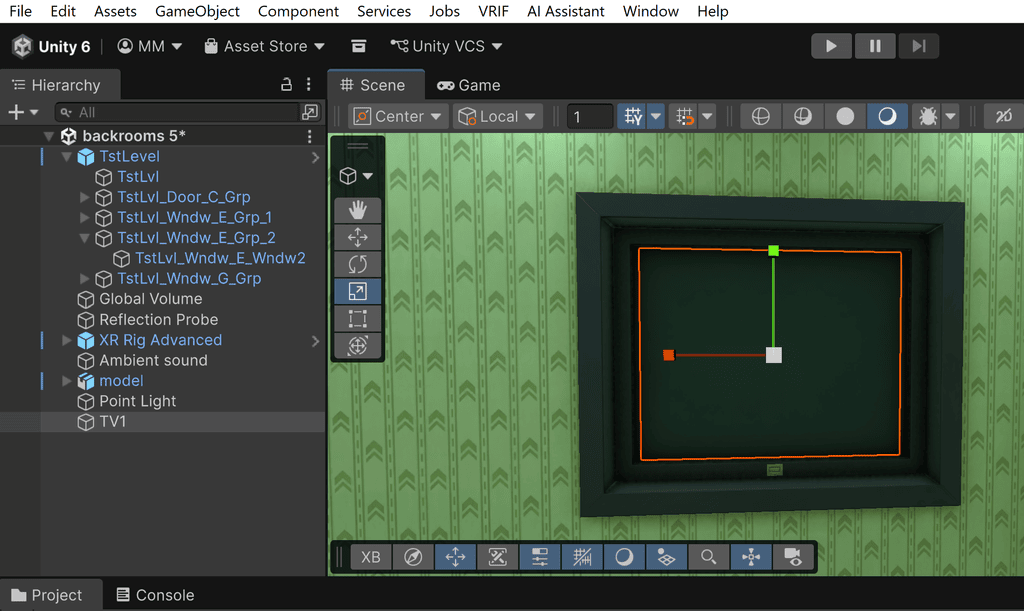Switch to the Scene tab

point(376,86)
